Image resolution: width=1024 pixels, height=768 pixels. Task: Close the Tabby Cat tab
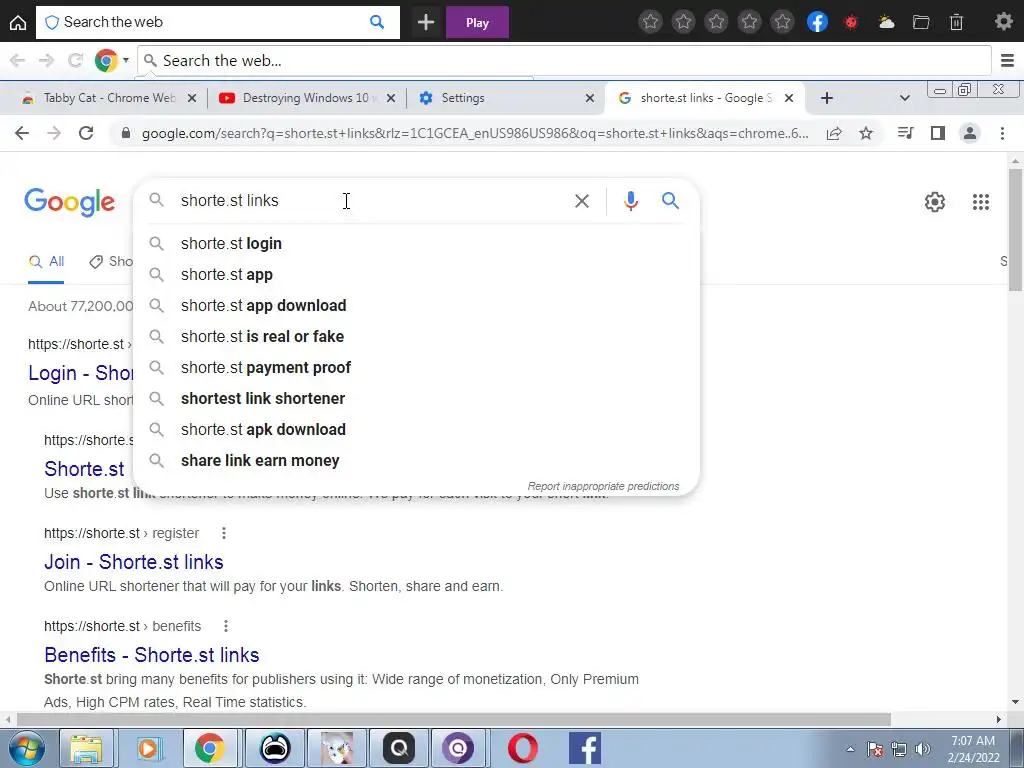click(x=191, y=98)
